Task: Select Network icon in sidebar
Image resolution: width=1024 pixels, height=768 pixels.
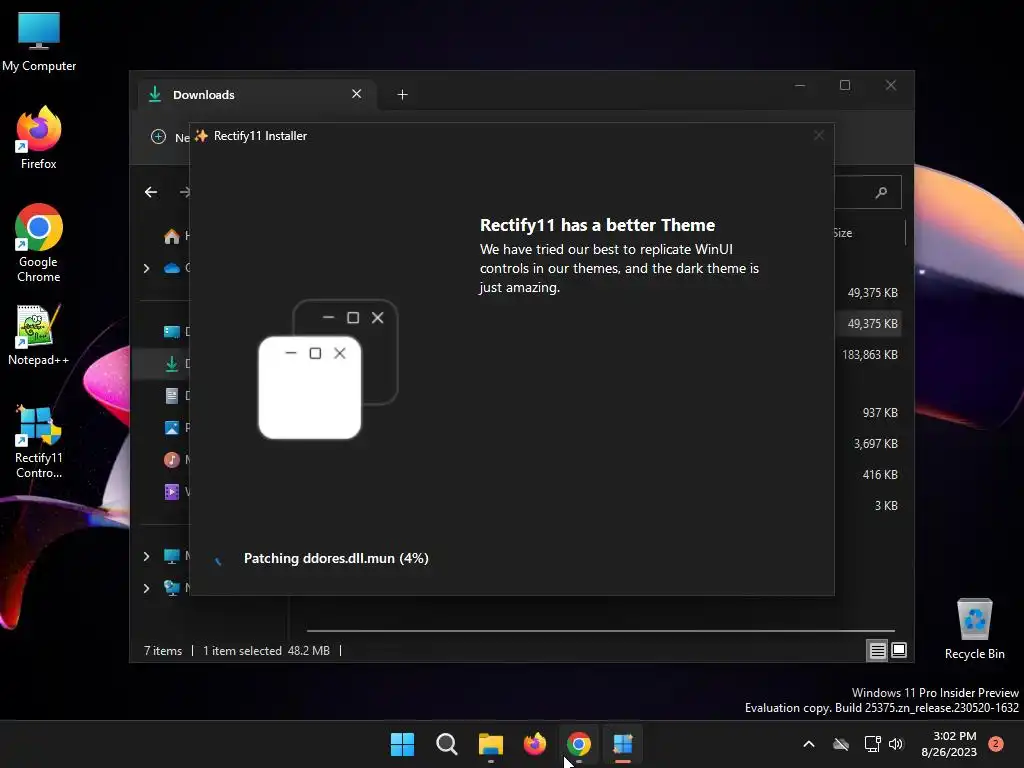Action: coord(172,588)
